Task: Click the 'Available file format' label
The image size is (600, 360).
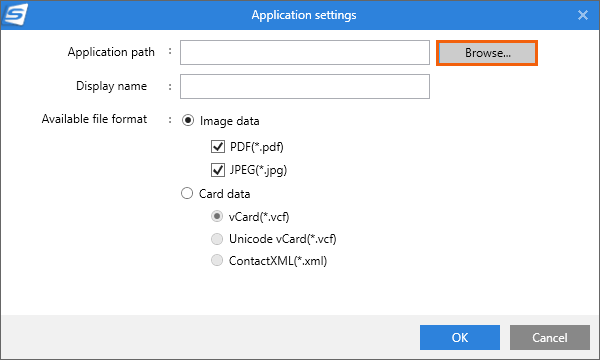Action: (94, 119)
